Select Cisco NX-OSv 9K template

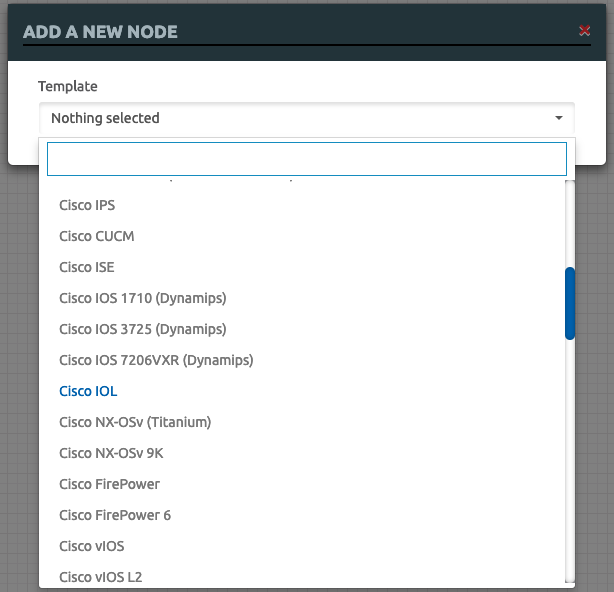(302, 453)
